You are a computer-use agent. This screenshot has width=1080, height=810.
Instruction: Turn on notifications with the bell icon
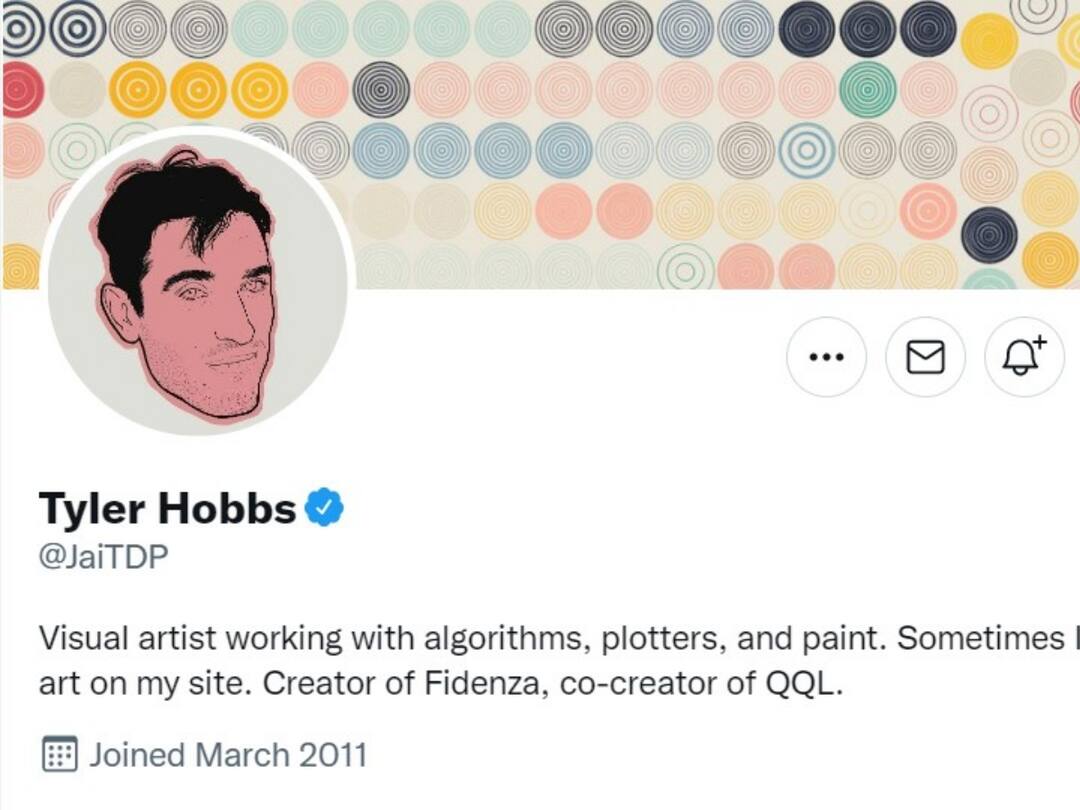point(1024,357)
